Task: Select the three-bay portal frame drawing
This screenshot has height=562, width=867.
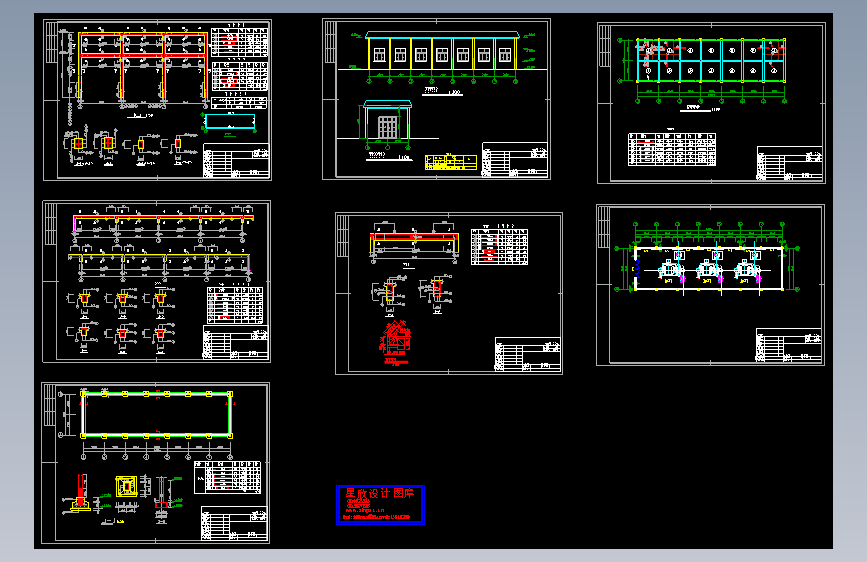Action: [x=144, y=67]
